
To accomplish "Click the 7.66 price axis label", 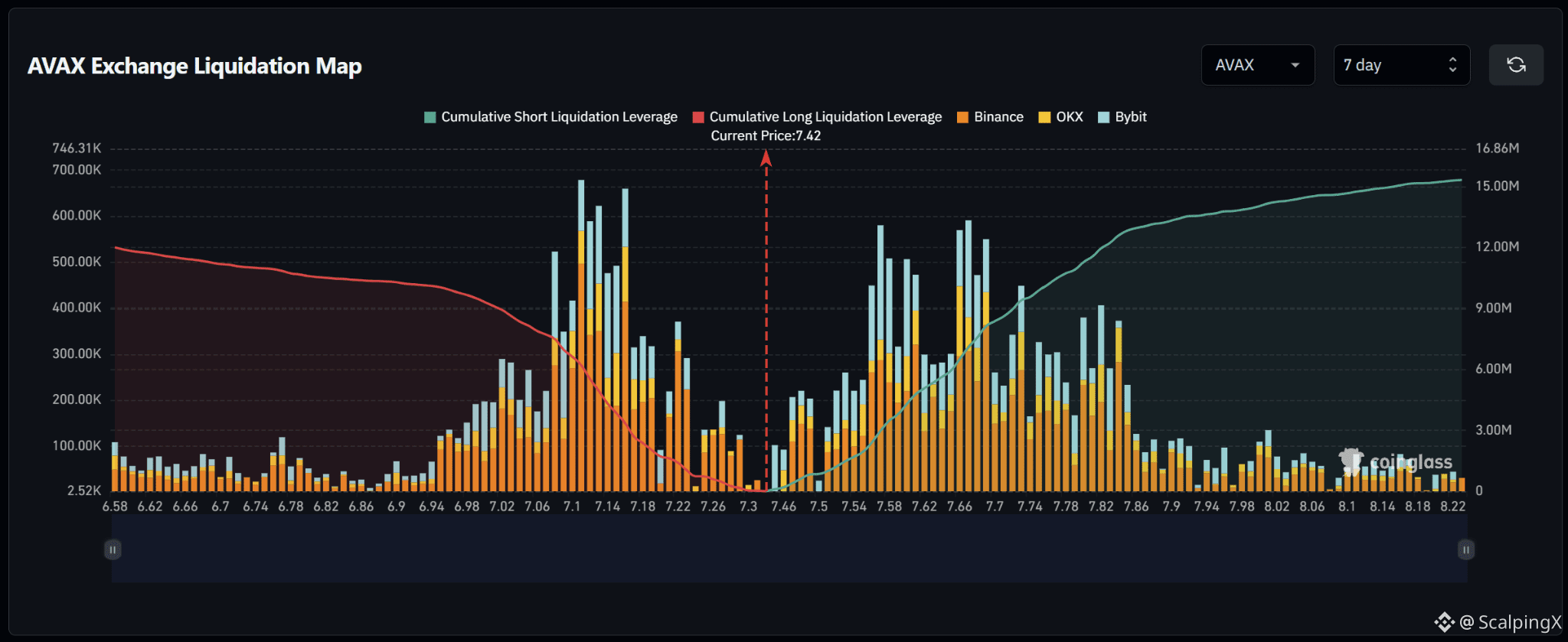I will [x=959, y=507].
